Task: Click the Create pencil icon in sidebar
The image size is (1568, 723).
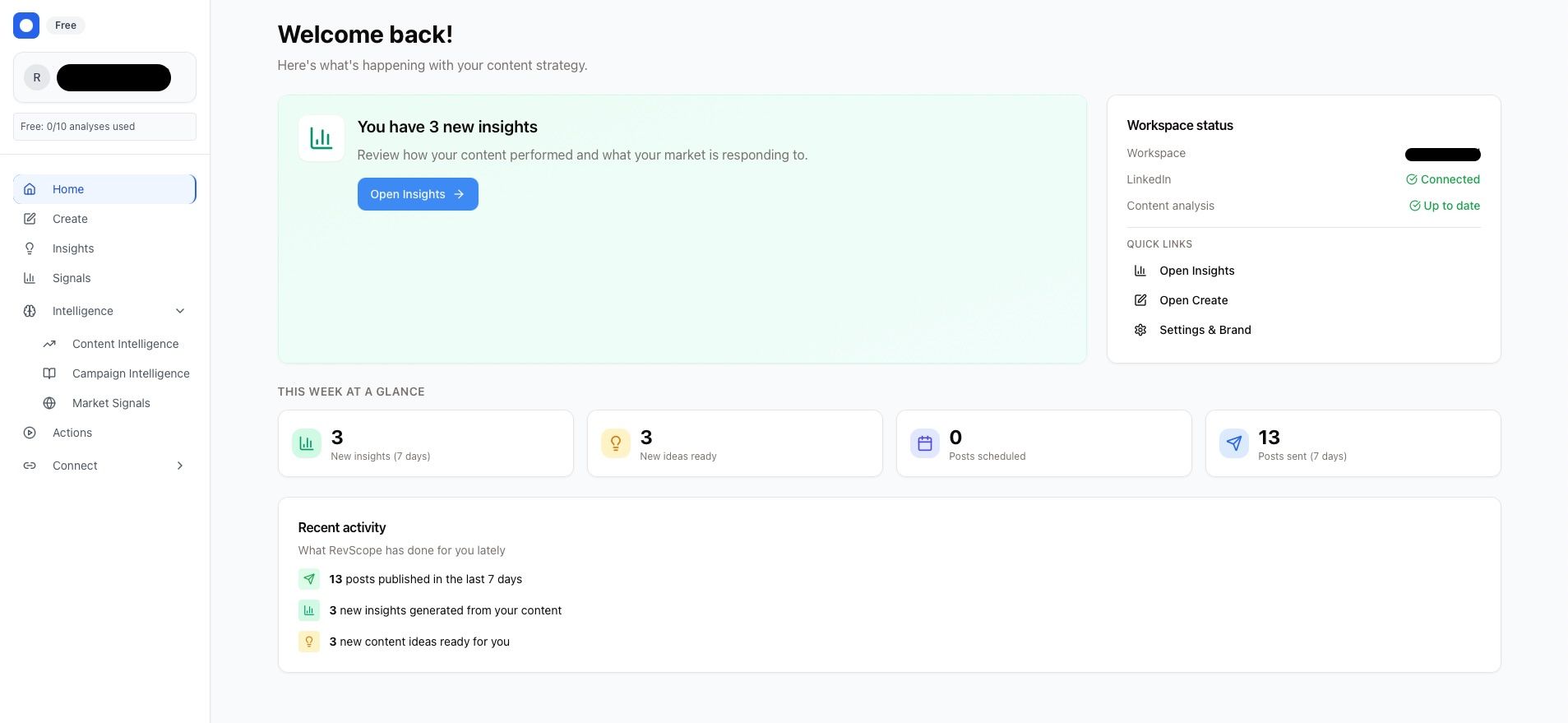Action: coord(30,219)
